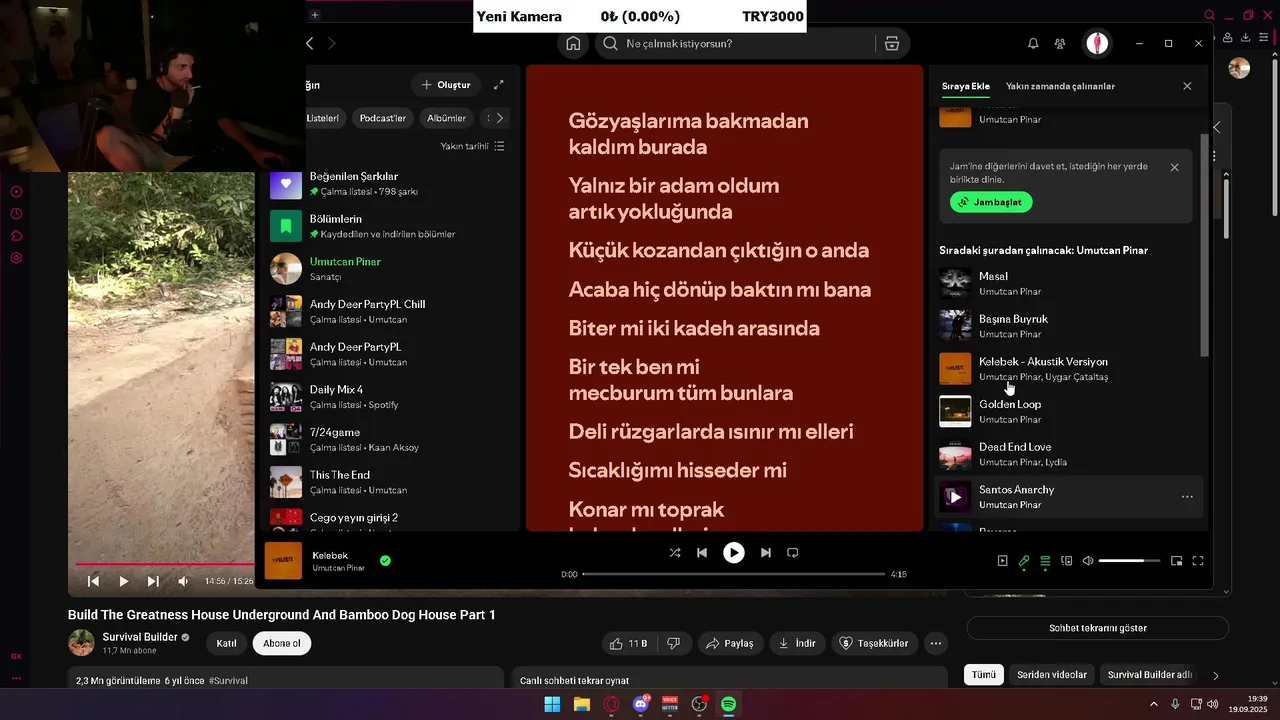Viewport: 1280px width, 720px height.
Task: Open more options for Santos Anarchy
Action: point(1187,497)
